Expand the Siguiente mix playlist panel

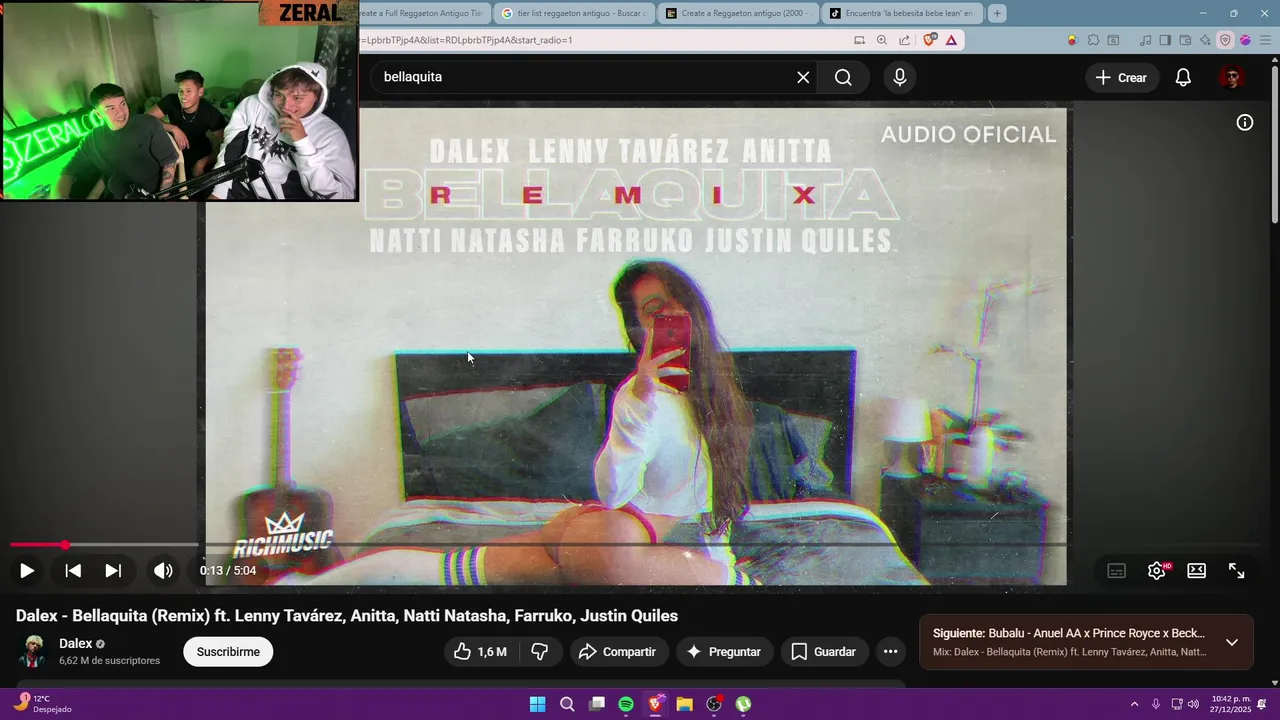coord(1232,642)
